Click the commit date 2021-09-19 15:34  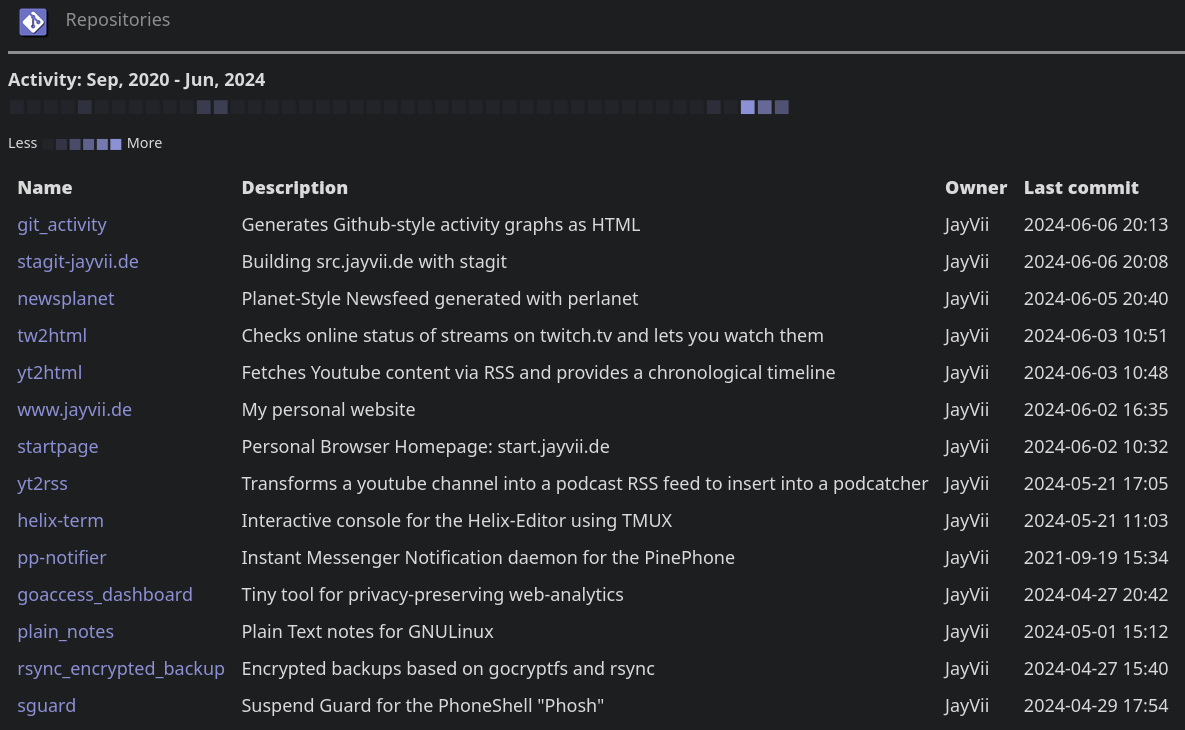[1096, 558]
